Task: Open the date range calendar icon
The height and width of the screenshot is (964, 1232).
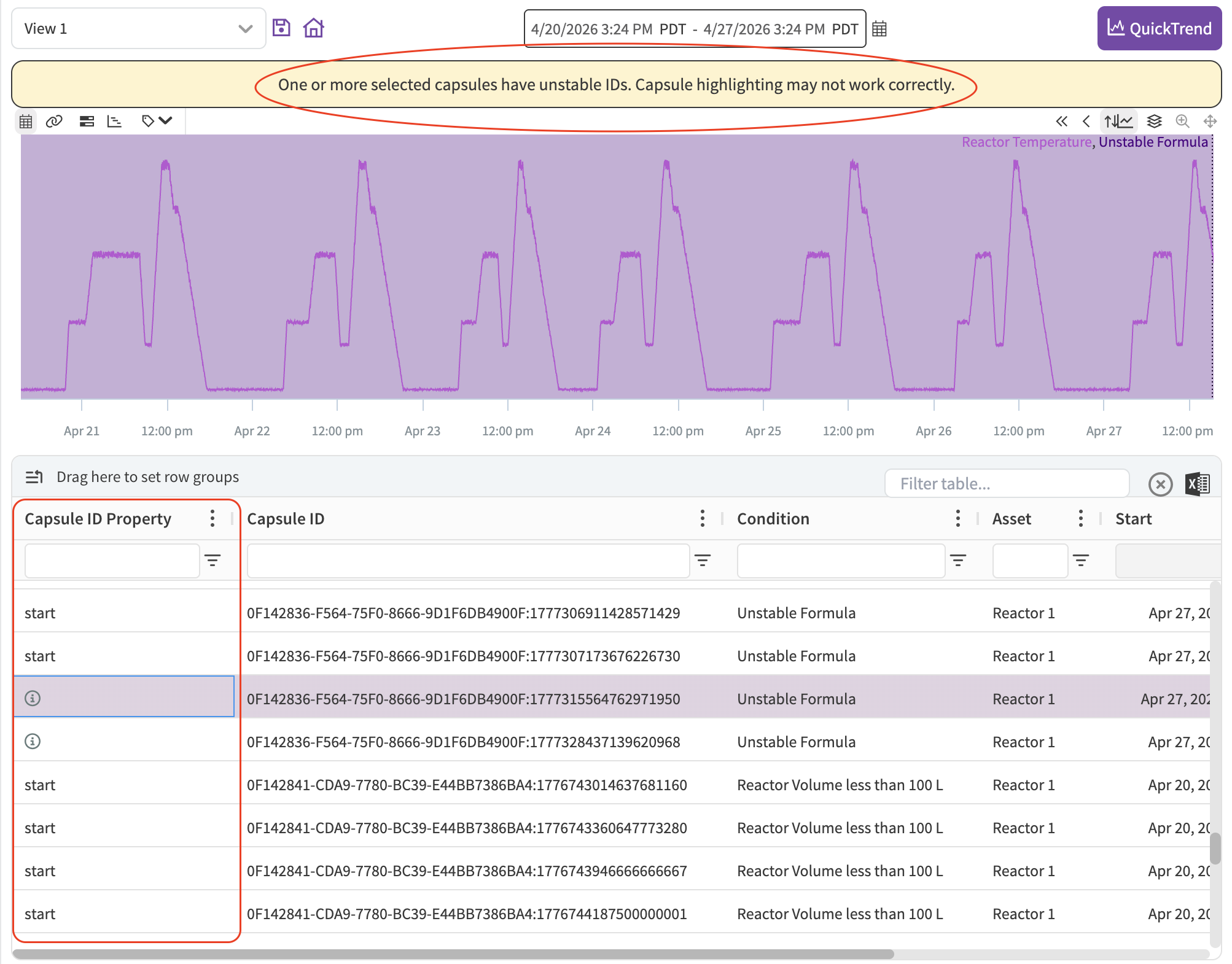Action: [879, 29]
